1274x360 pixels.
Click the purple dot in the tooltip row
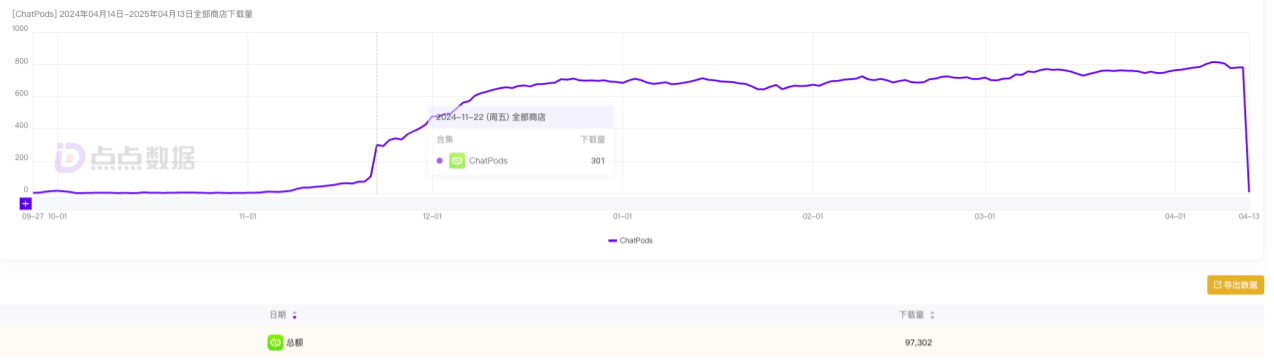pos(439,160)
